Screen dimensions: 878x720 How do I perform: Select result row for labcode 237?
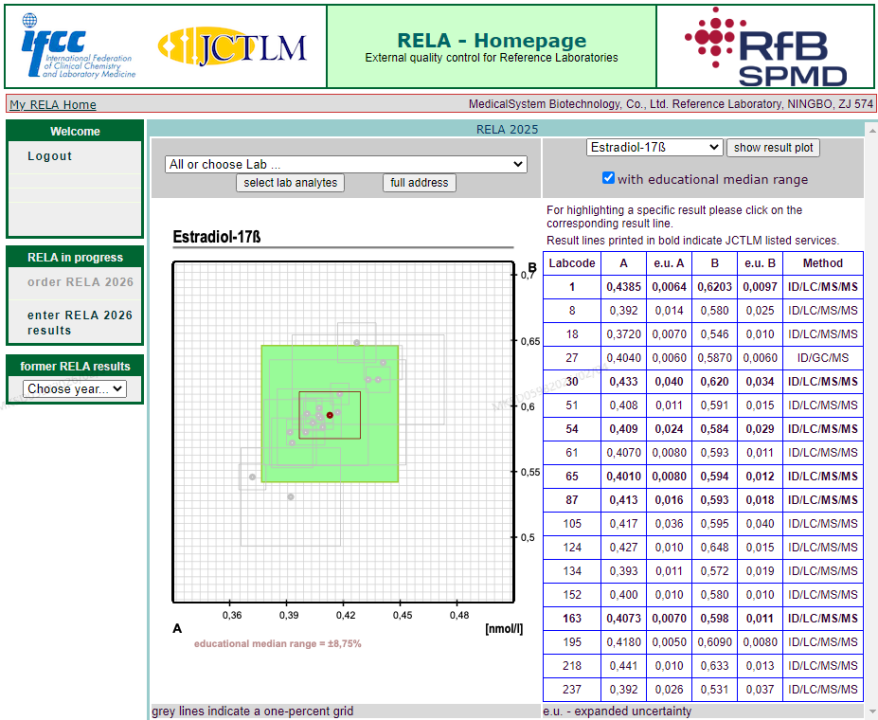coord(703,690)
